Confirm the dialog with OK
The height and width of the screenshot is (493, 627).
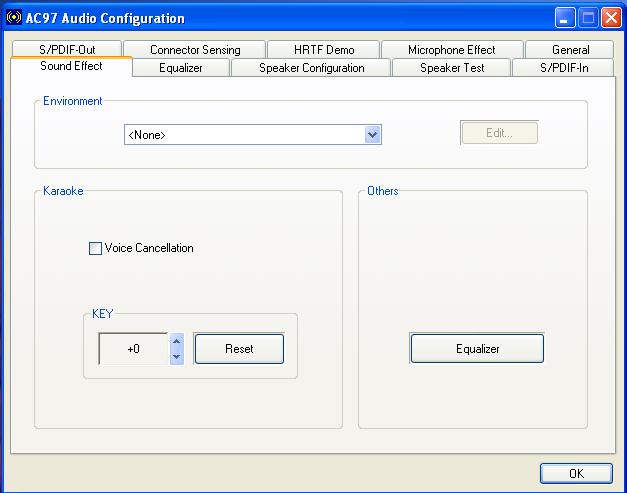coord(576,473)
